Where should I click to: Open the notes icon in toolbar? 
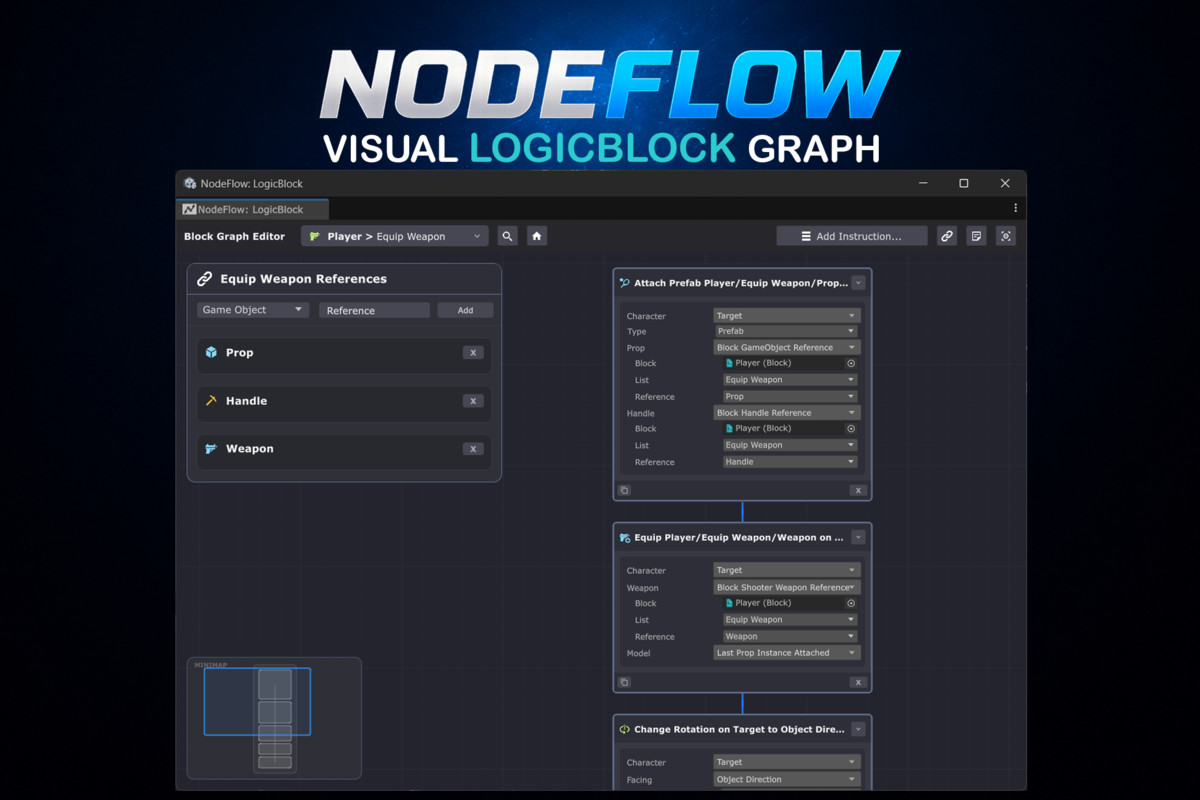point(976,236)
